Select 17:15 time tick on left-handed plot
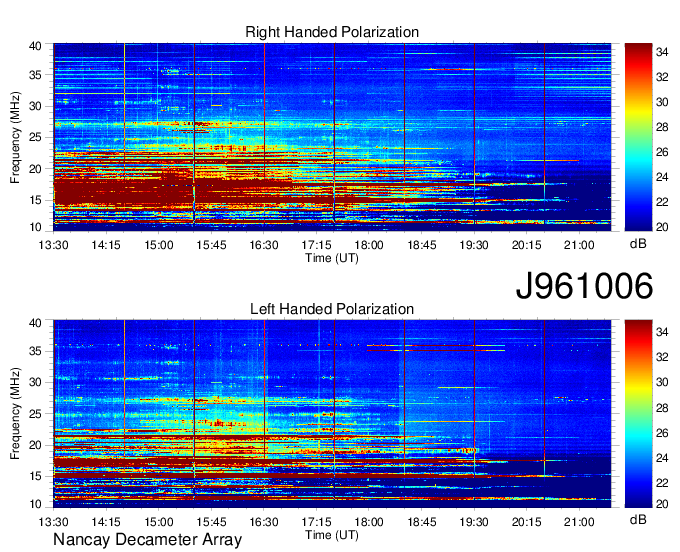Image resolution: width=680 pixels, height=552 pixels. pyautogui.click(x=317, y=522)
